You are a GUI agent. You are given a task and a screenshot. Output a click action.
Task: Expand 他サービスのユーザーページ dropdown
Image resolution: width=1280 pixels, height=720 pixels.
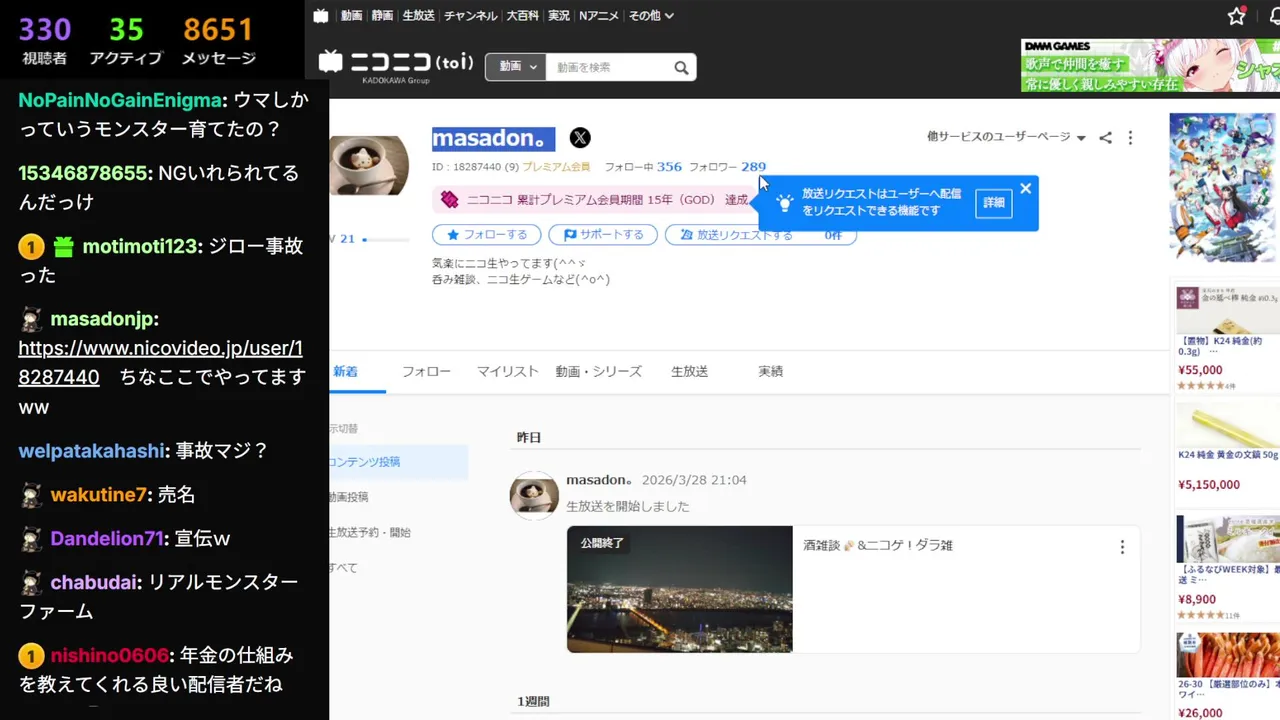pos(1006,137)
